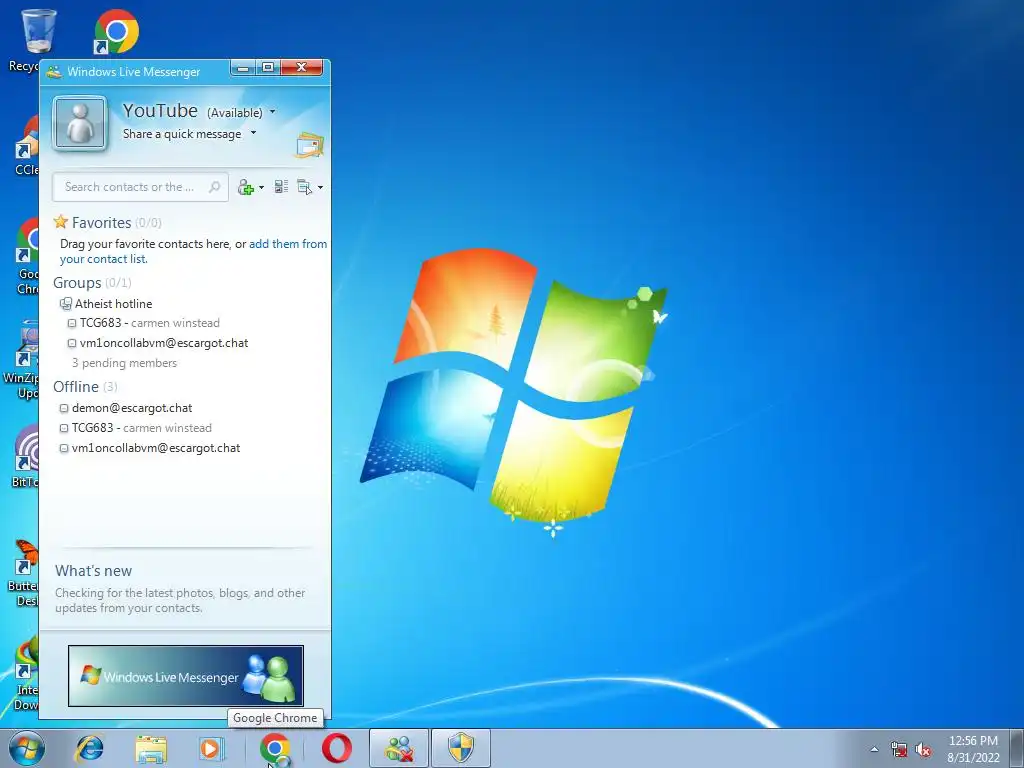
Task: Click the YouTube profile display picture
Action: tap(80, 123)
